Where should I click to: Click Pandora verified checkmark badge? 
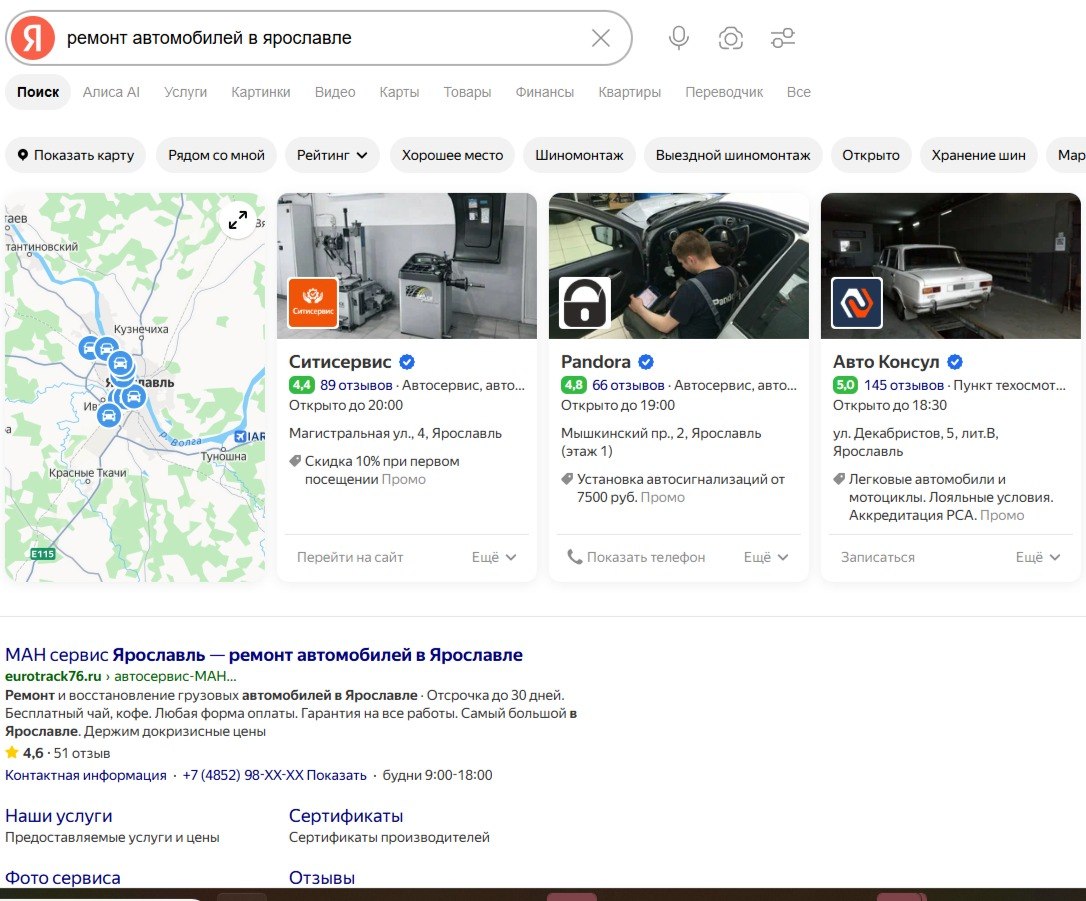click(646, 362)
